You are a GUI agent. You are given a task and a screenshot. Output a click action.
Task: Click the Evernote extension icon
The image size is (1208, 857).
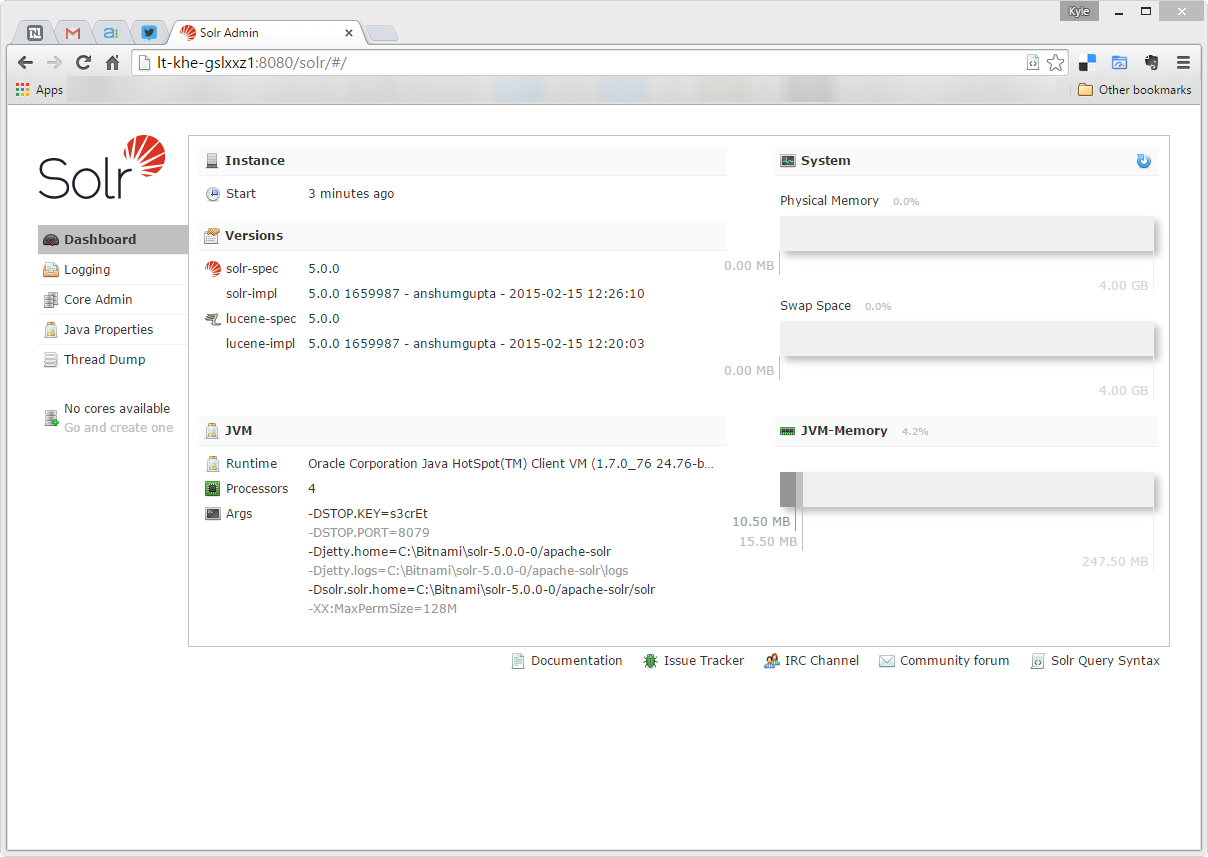coord(1151,62)
